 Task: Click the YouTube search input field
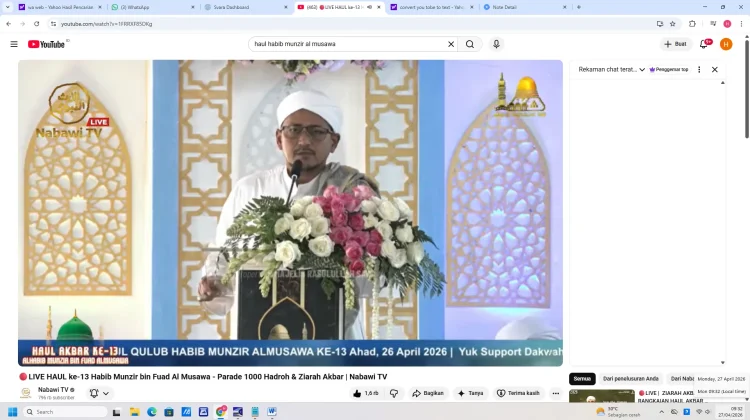[x=347, y=44]
